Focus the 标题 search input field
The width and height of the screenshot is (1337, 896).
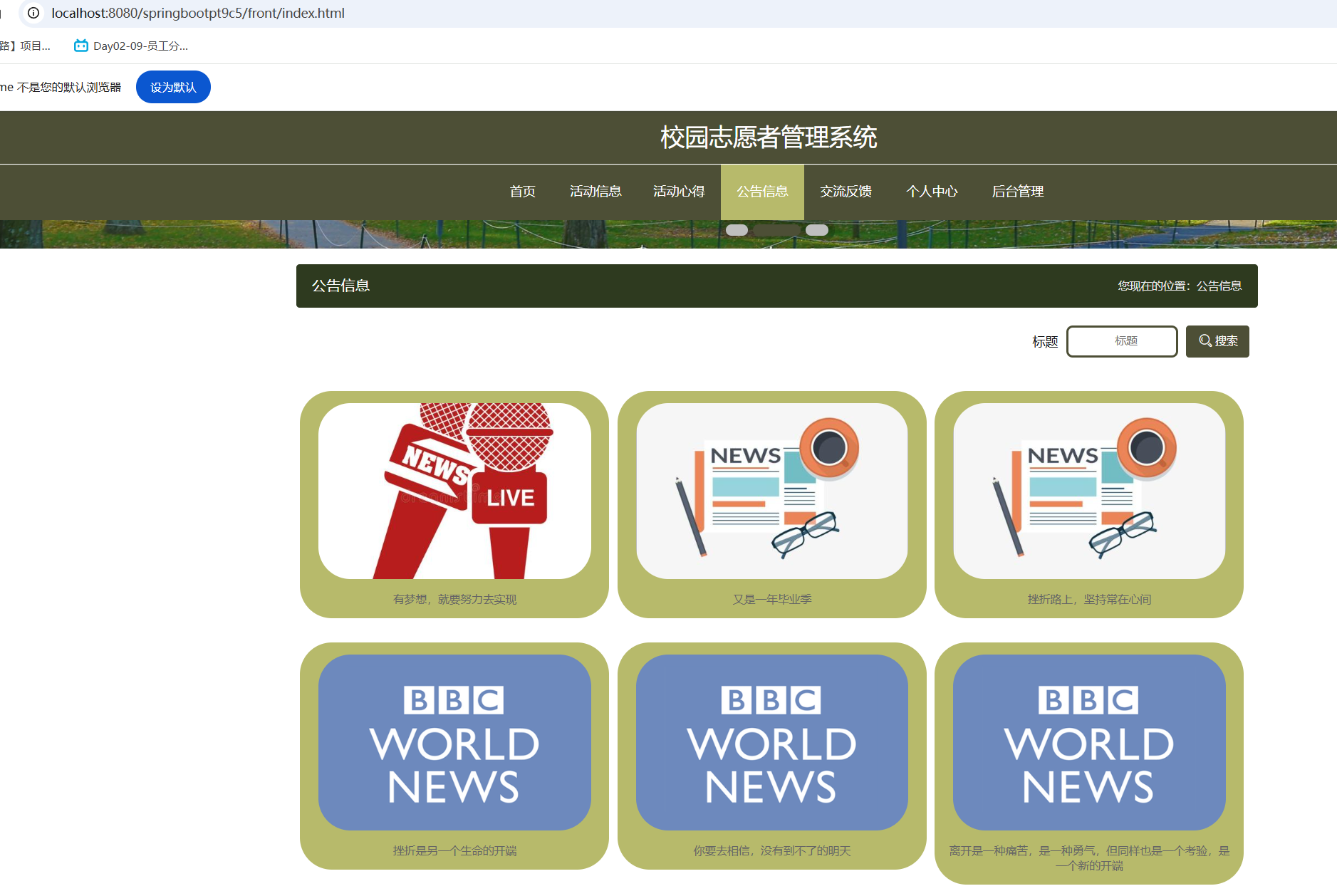click(1122, 341)
